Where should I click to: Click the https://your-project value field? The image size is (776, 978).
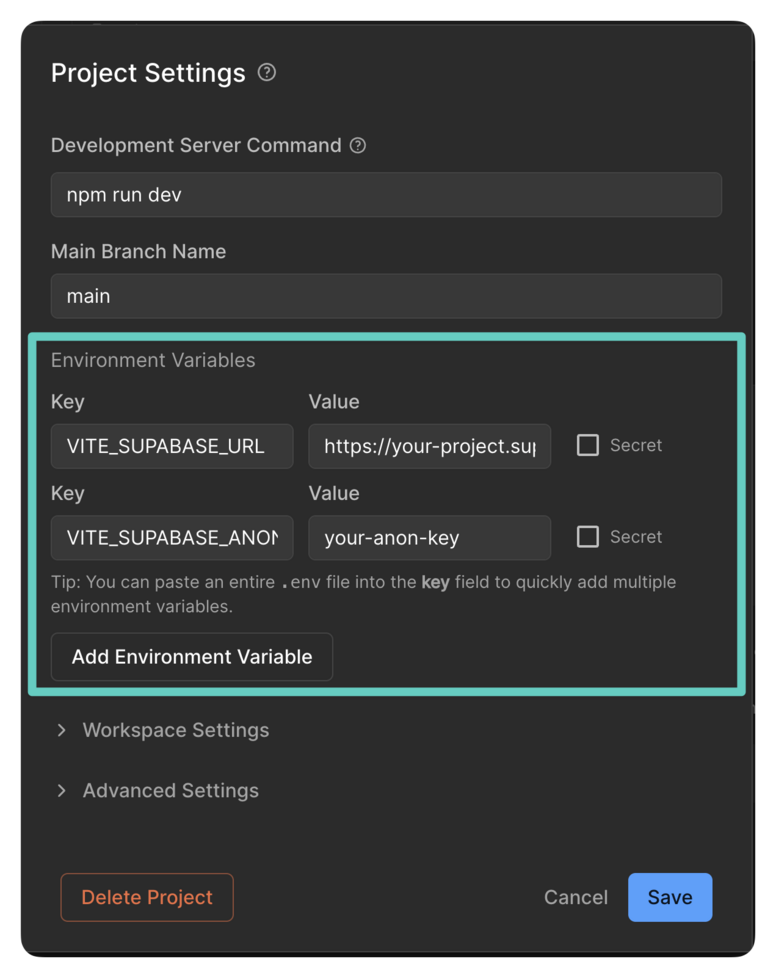point(430,446)
